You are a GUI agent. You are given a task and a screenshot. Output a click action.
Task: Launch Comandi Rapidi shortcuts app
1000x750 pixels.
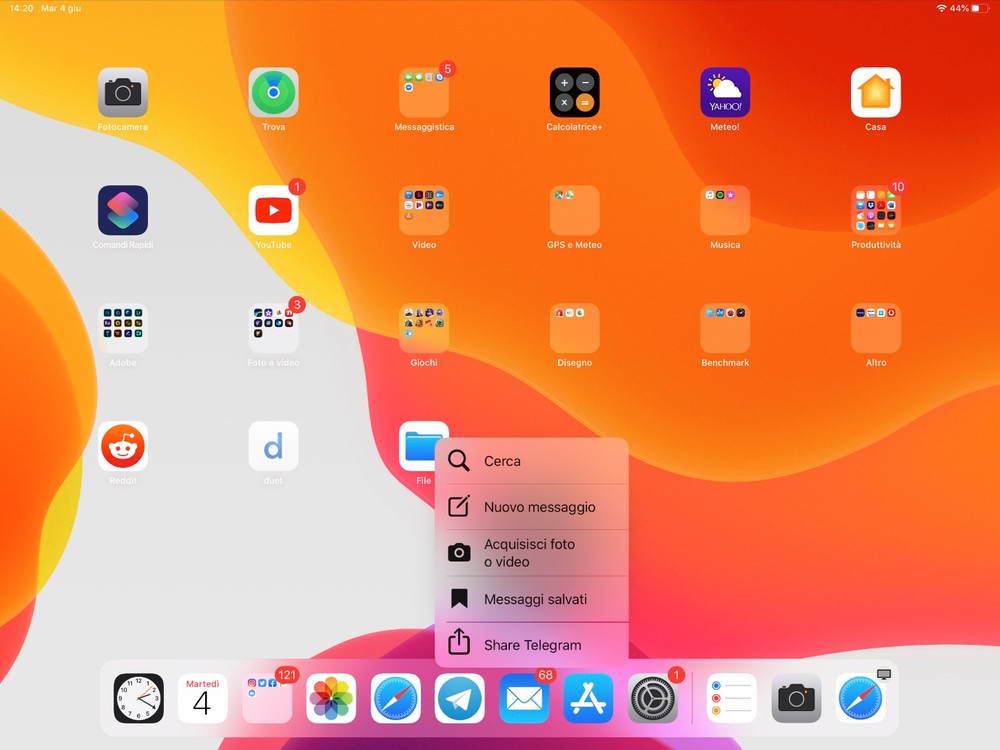[122, 210]
